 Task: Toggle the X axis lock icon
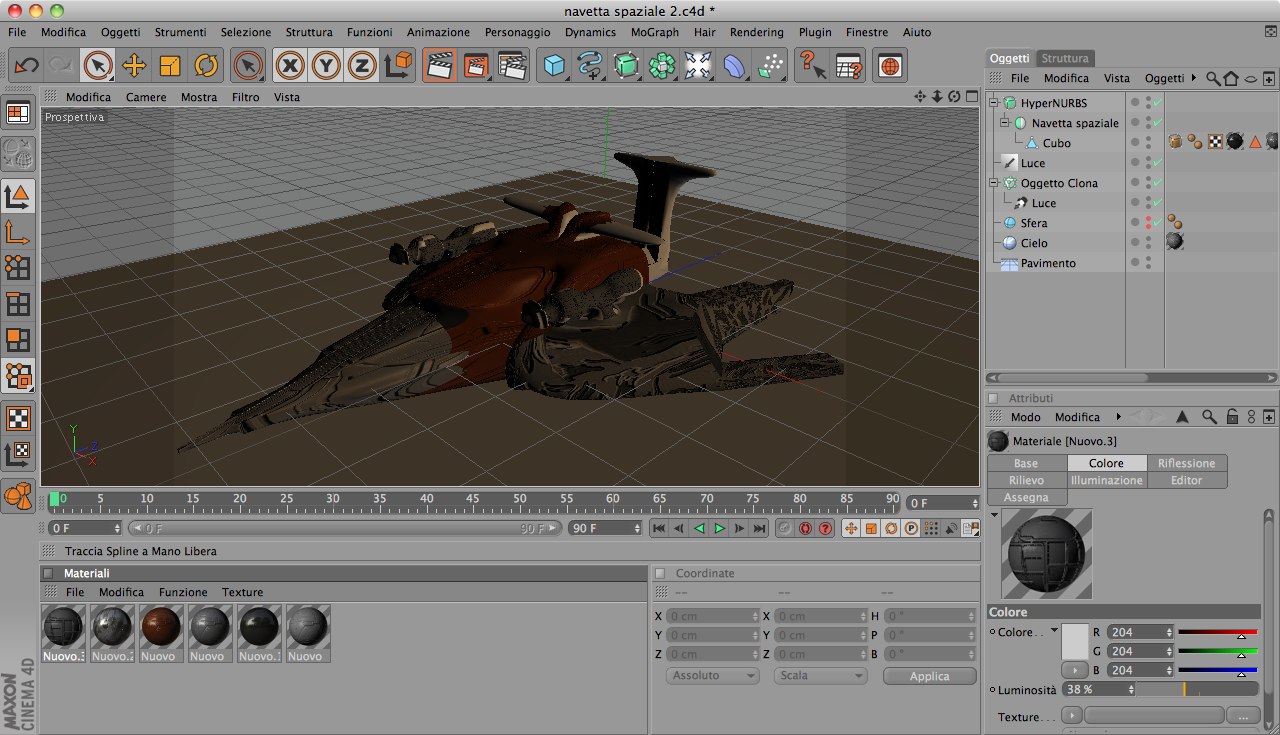coord(290,66)
